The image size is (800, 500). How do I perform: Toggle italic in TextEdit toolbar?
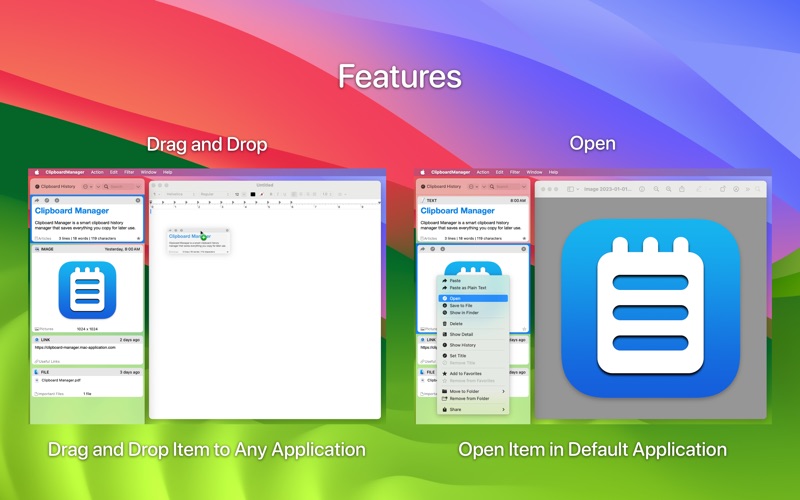(x=278, y=194)
